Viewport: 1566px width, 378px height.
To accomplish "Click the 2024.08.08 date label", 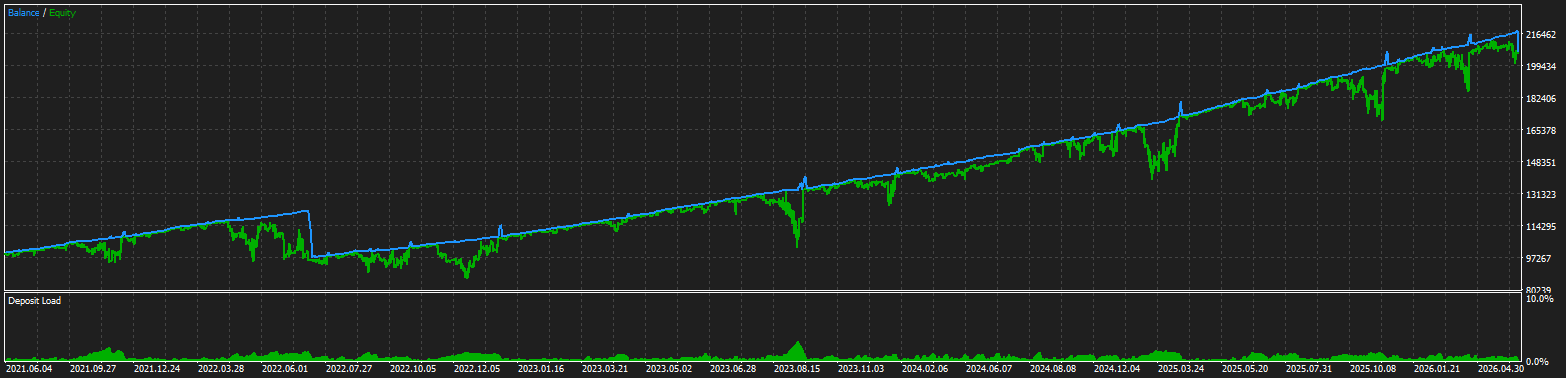I will tap(1054, 368).
